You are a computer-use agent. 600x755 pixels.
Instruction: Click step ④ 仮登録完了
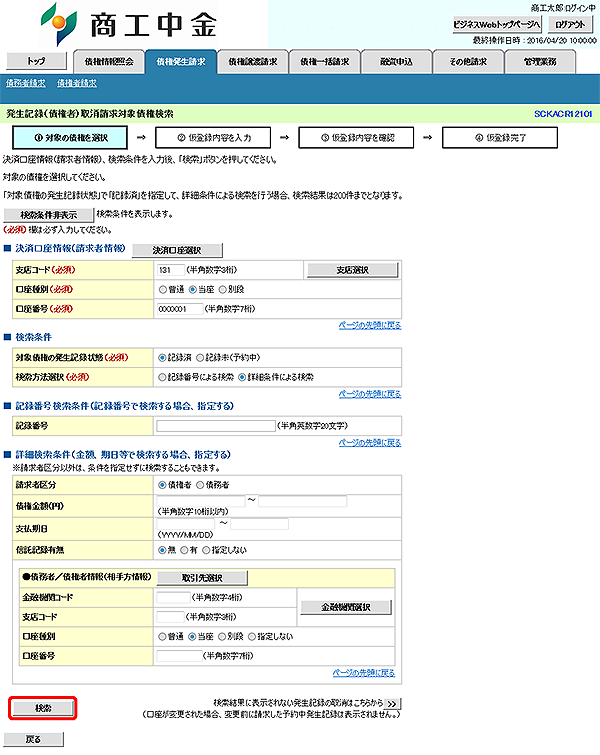pos(500,138)
